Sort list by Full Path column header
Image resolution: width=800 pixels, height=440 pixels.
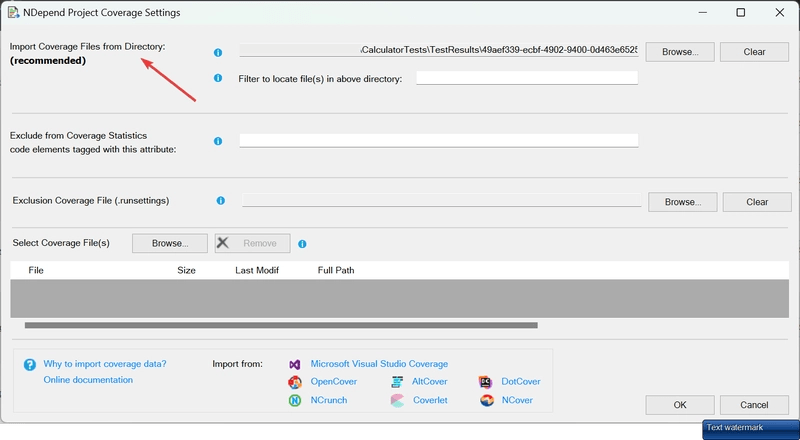click(336, 271)
